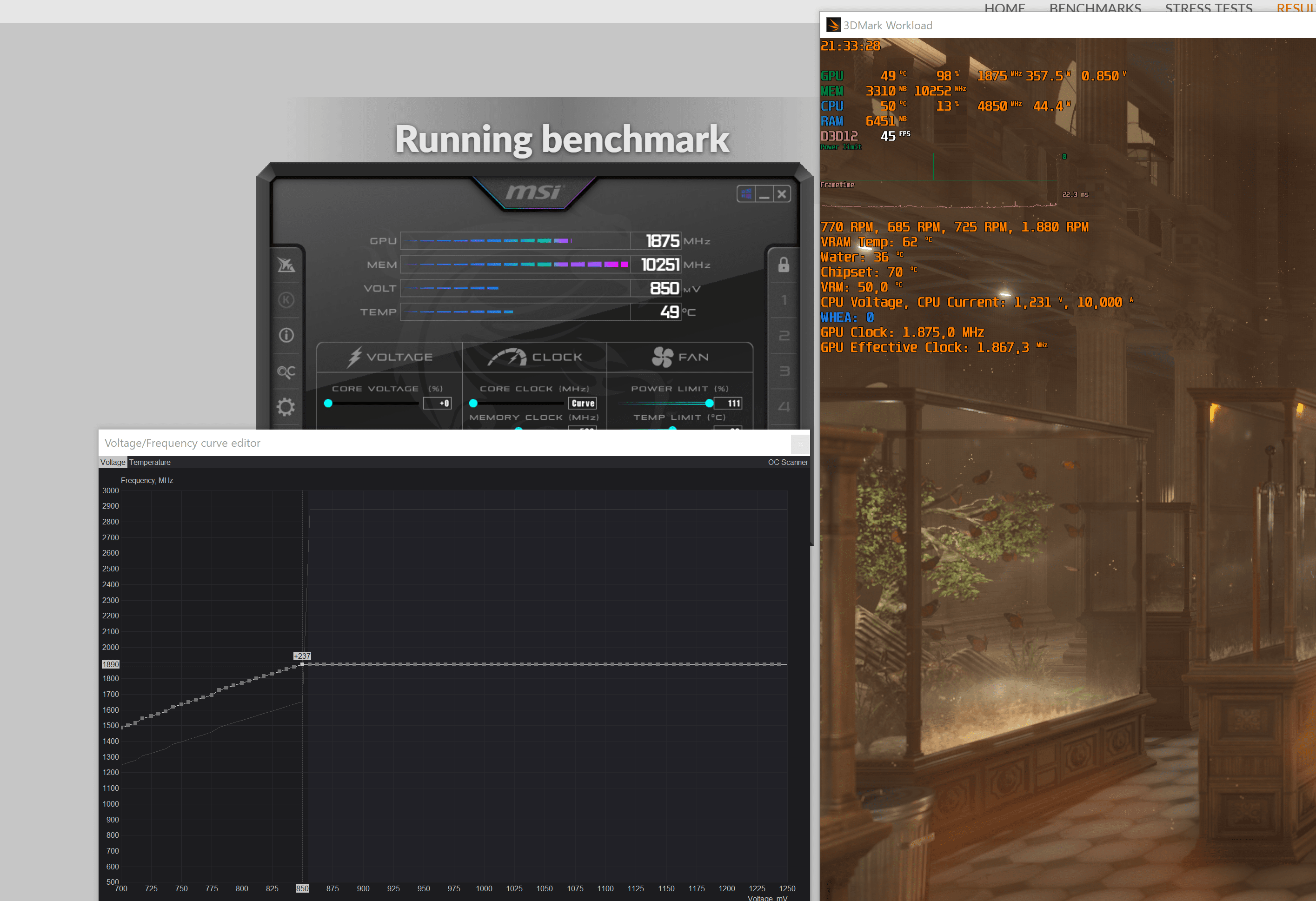Viewport: 1316px width, 901px height.
Task: Click the Power Limit slider handle
Action: tap(709, 403)
